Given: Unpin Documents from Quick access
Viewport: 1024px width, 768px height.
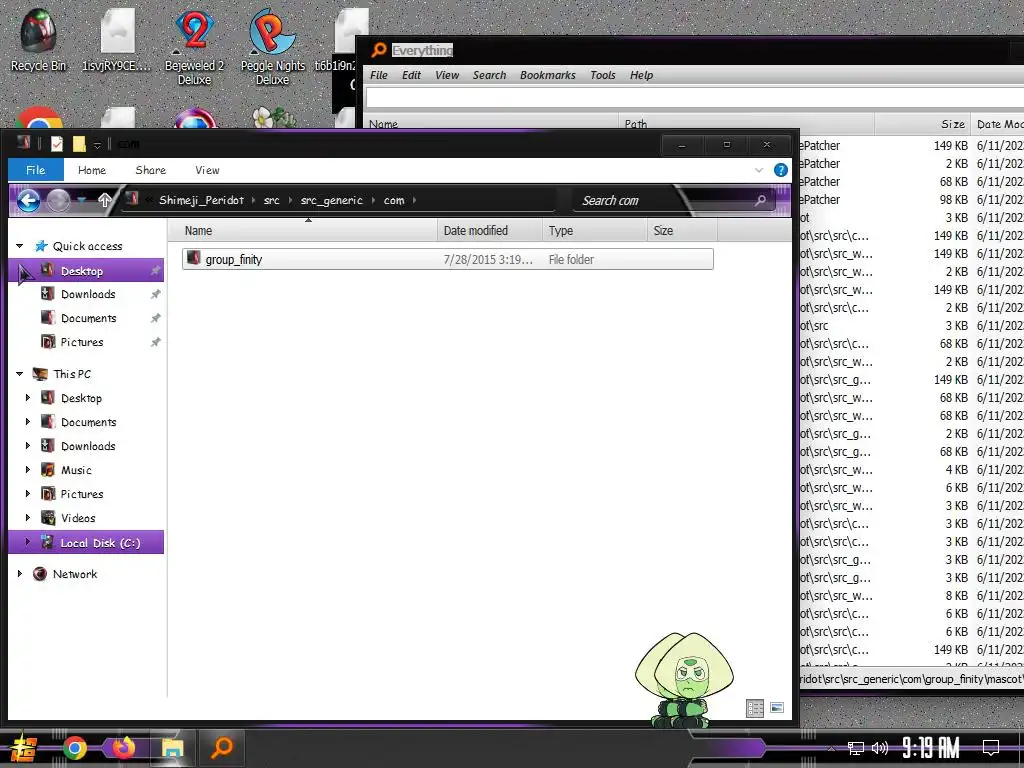Looking at the screenshot, I should (x=155, y=319).
